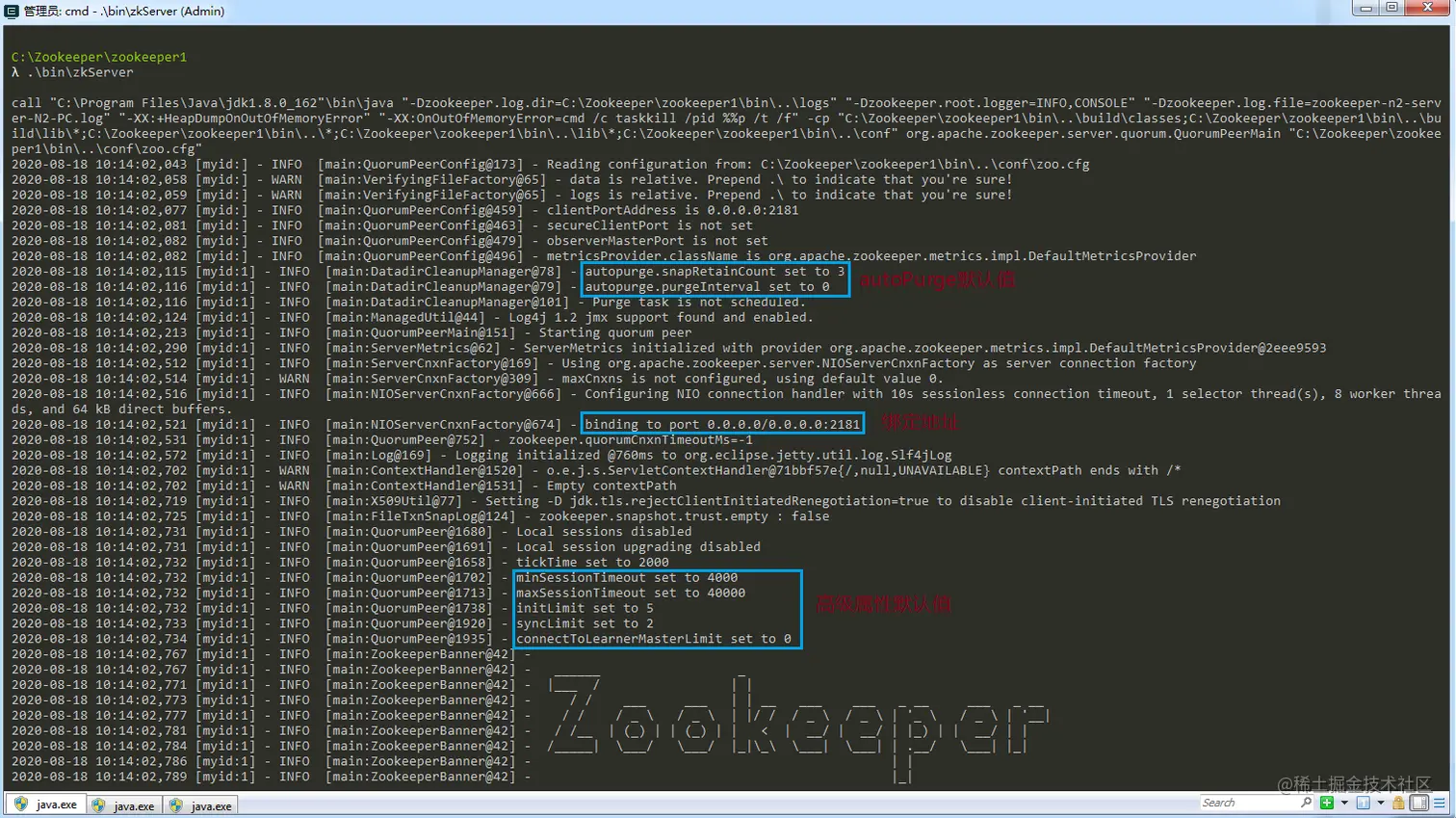Click 'syncLimit set to 2' text

coord(585,623)
